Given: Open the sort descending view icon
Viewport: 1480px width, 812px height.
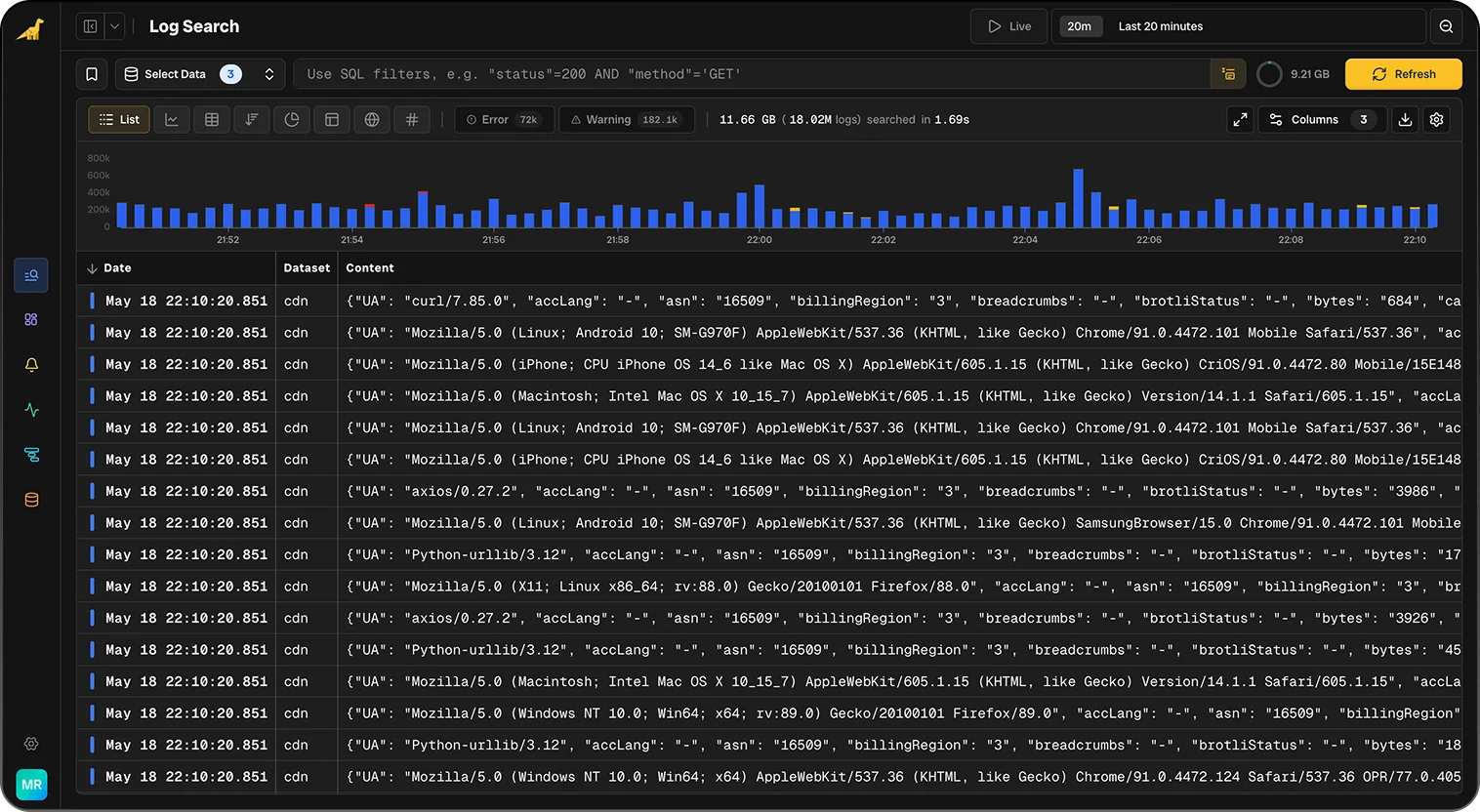Looking at the screenshot, I should coord(252,119).
